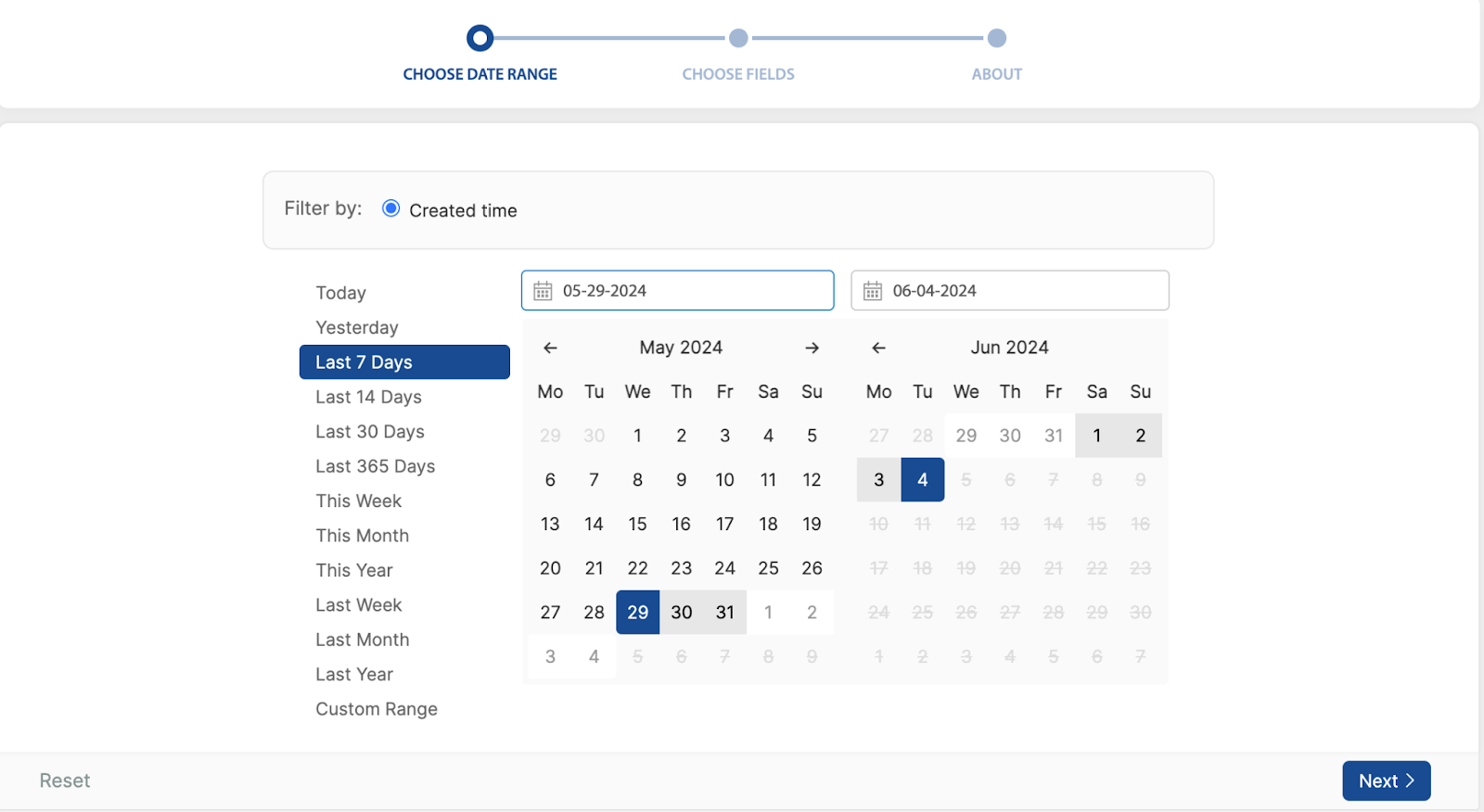Select May 31 in the May calendar
1484x812 pixels.
click(725, 612)
